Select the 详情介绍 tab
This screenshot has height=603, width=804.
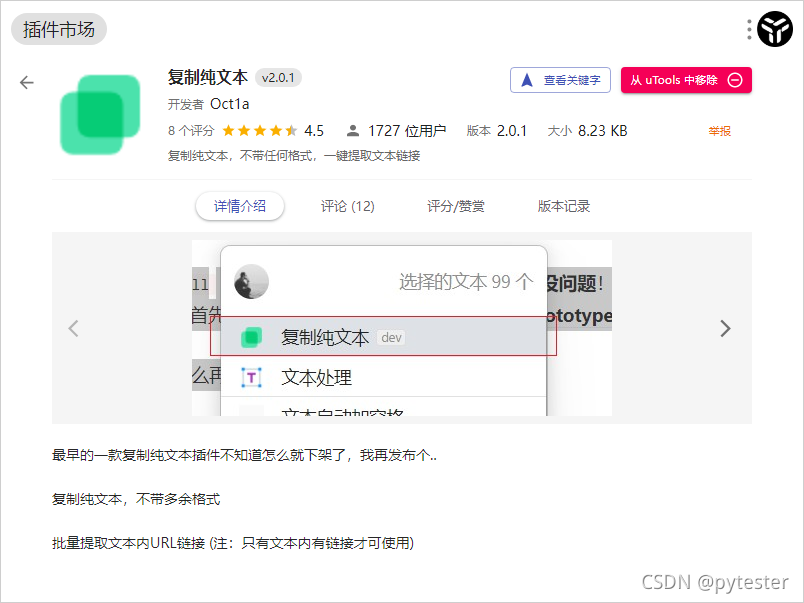240,206
